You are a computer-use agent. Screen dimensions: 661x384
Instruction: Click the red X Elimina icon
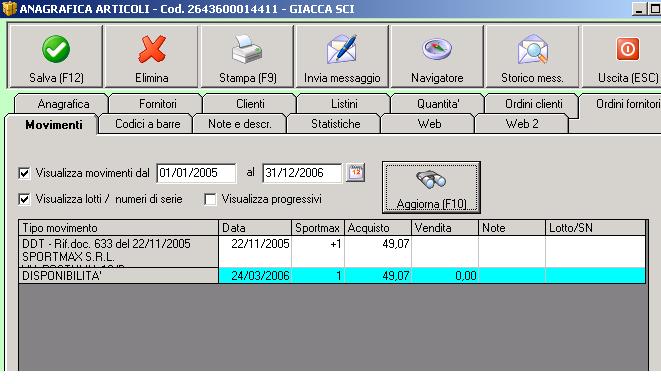click(151, 49)
